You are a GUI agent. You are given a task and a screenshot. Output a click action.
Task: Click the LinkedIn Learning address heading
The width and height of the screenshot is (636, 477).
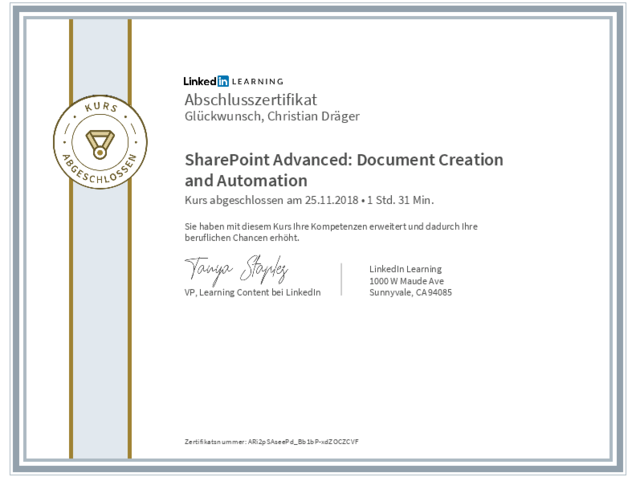405,269
